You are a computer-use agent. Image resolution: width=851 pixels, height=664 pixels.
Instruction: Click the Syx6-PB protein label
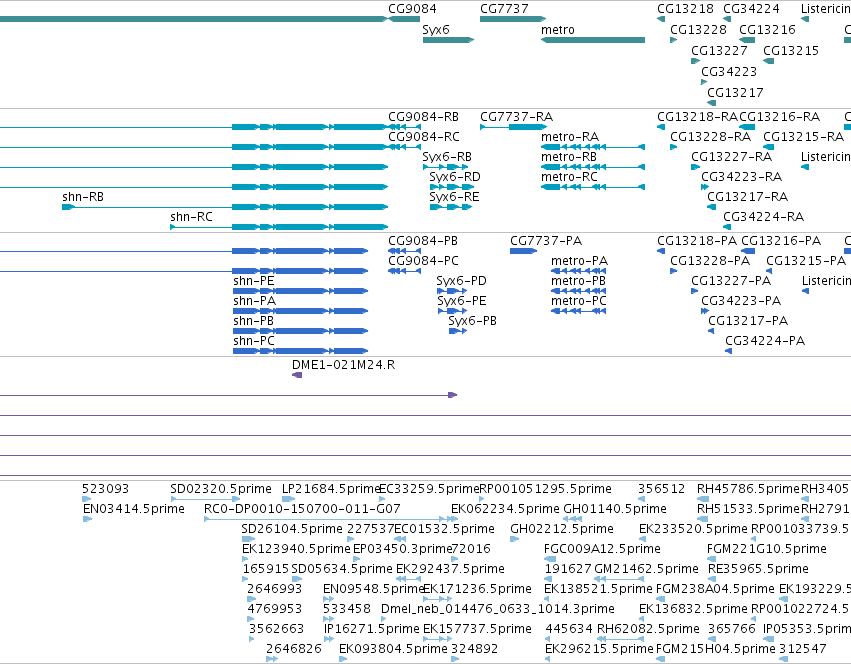tap(472, 321)
